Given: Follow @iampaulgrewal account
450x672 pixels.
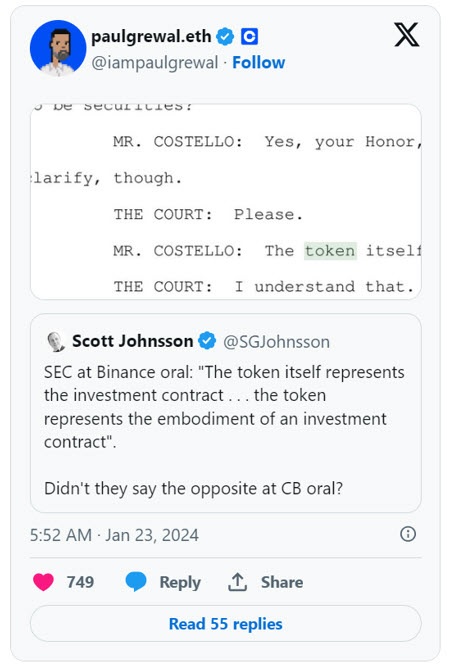Looking at the screenshot, I should (258, 63).
